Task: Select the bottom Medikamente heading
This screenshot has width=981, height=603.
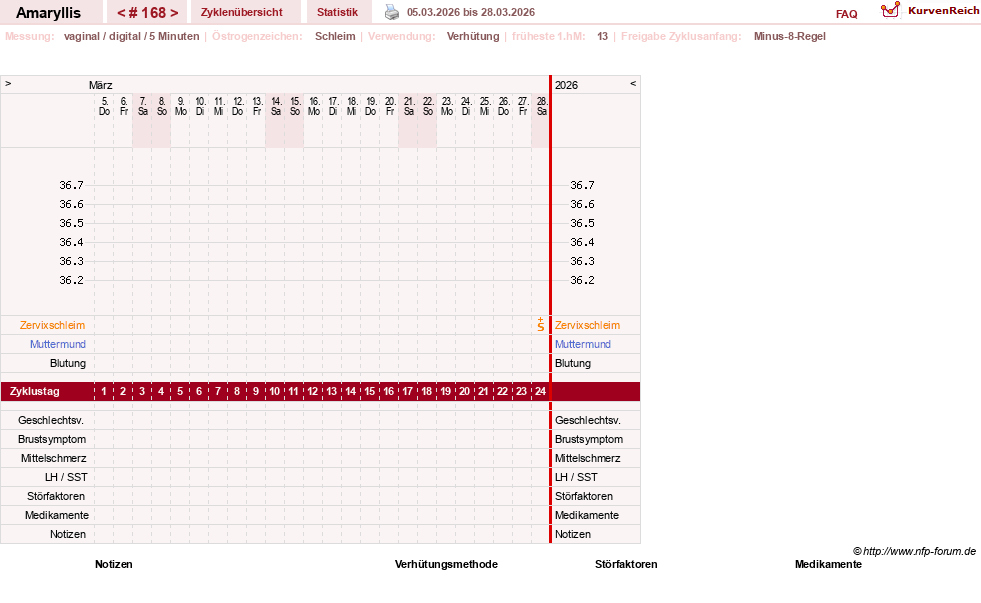Action: point(828,564)
